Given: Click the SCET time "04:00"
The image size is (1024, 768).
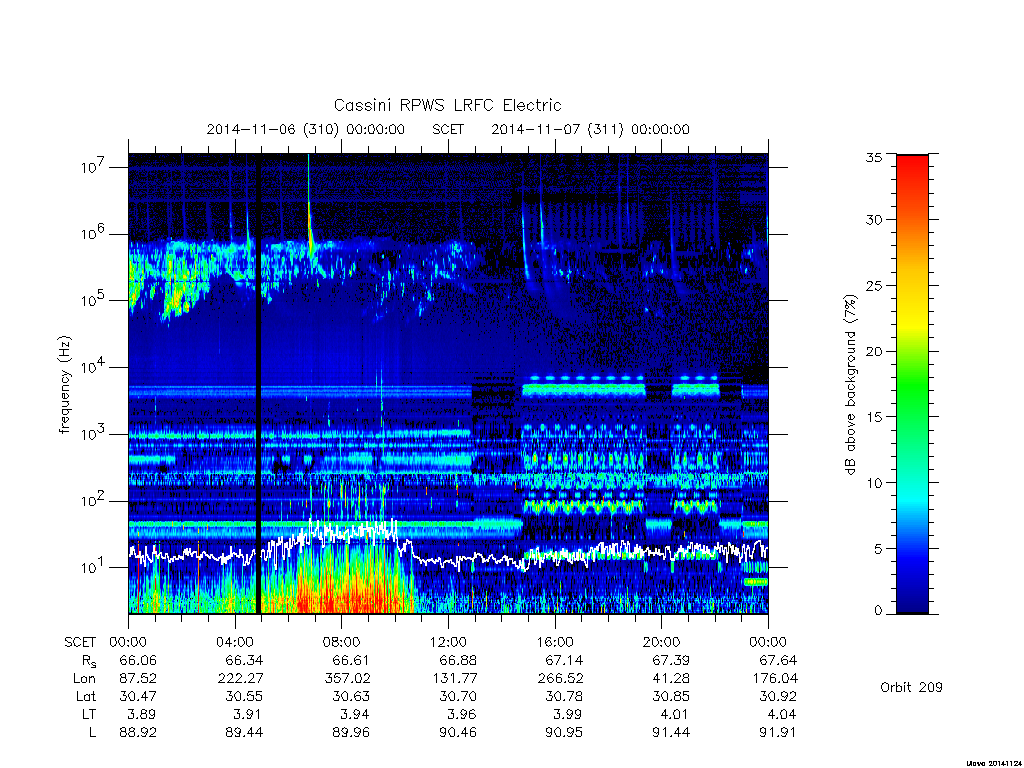Looking at the screenshot, I should point(235,642).
